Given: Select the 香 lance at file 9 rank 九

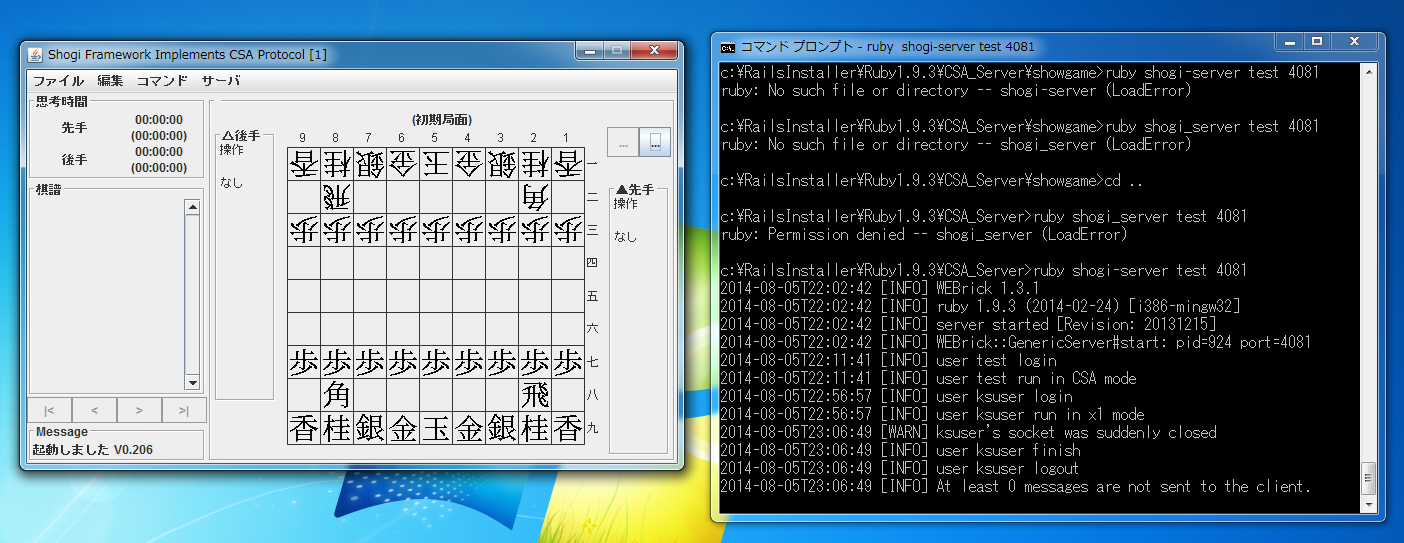Looking at the screenshot, I should [x=304, y=427].
